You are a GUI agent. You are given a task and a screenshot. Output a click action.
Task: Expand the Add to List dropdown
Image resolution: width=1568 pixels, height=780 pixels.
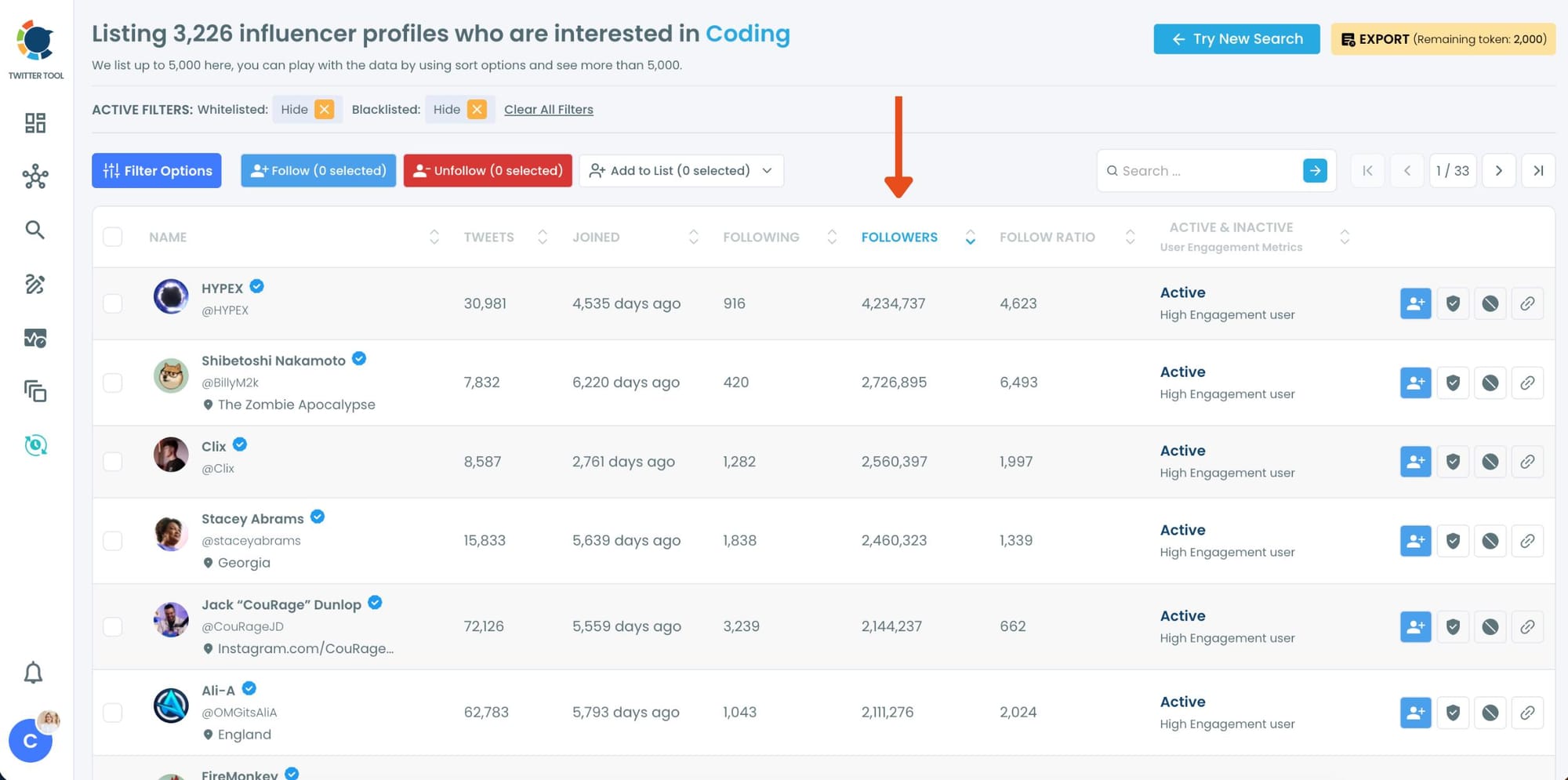click(x=681, y=170)
